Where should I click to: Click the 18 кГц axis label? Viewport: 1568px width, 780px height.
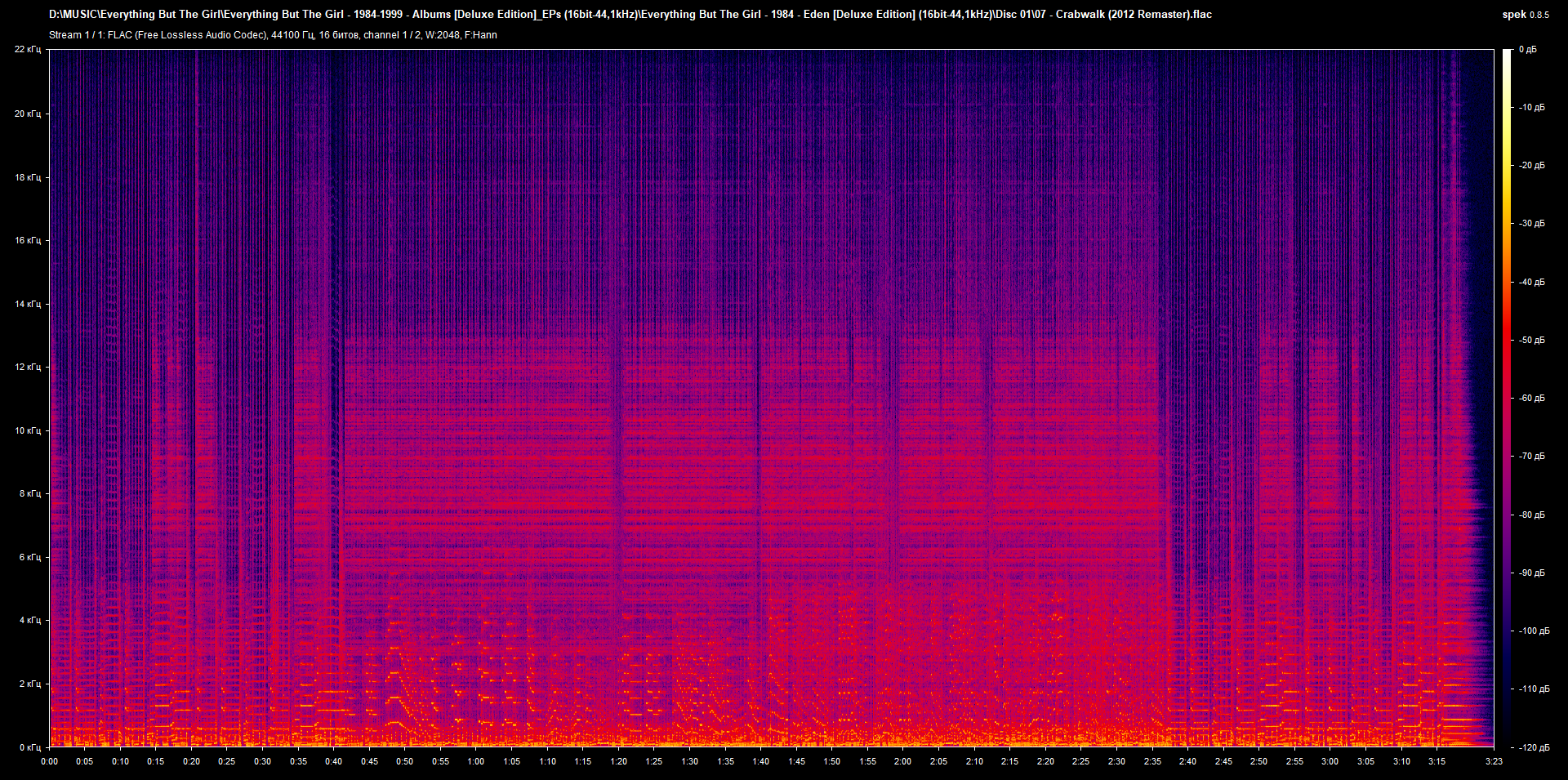[27, 177]
